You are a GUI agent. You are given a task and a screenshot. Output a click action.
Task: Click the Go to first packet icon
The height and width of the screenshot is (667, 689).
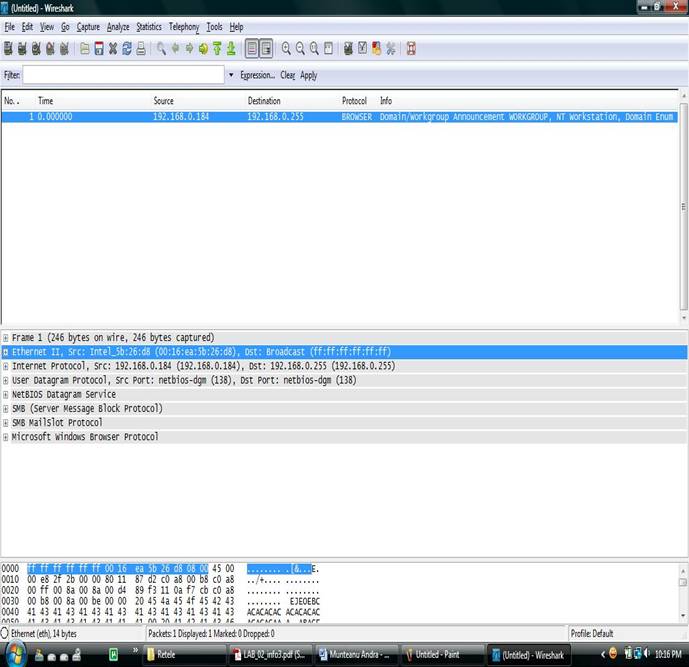(217, 48)
